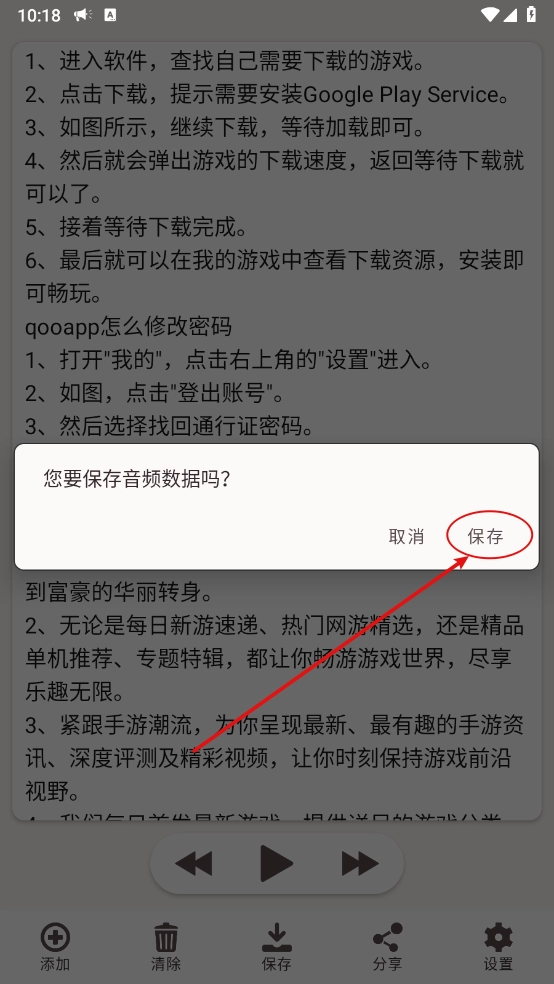This screenshot has width=554, height=984.
Task: Tap the boxed letter A status icon
Action: coord(109,14)
